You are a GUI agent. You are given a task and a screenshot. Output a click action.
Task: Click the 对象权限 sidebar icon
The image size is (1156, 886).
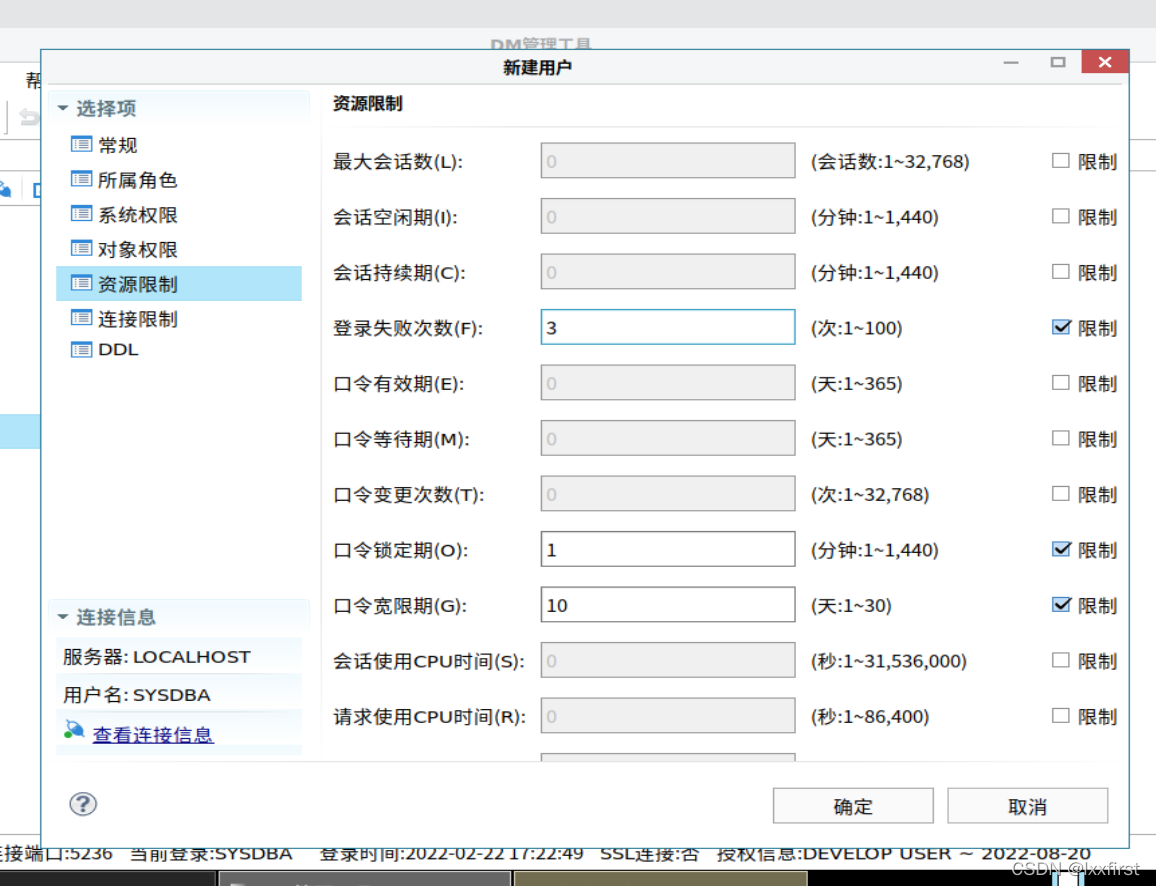pyautogui.click(x=81, y=249)
